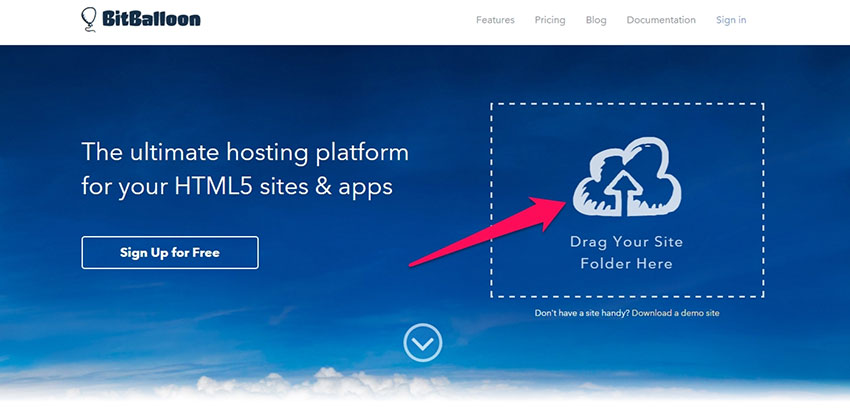Open the Pricing nav item
This screenshot has height=412, width=850.
[550, 20]
